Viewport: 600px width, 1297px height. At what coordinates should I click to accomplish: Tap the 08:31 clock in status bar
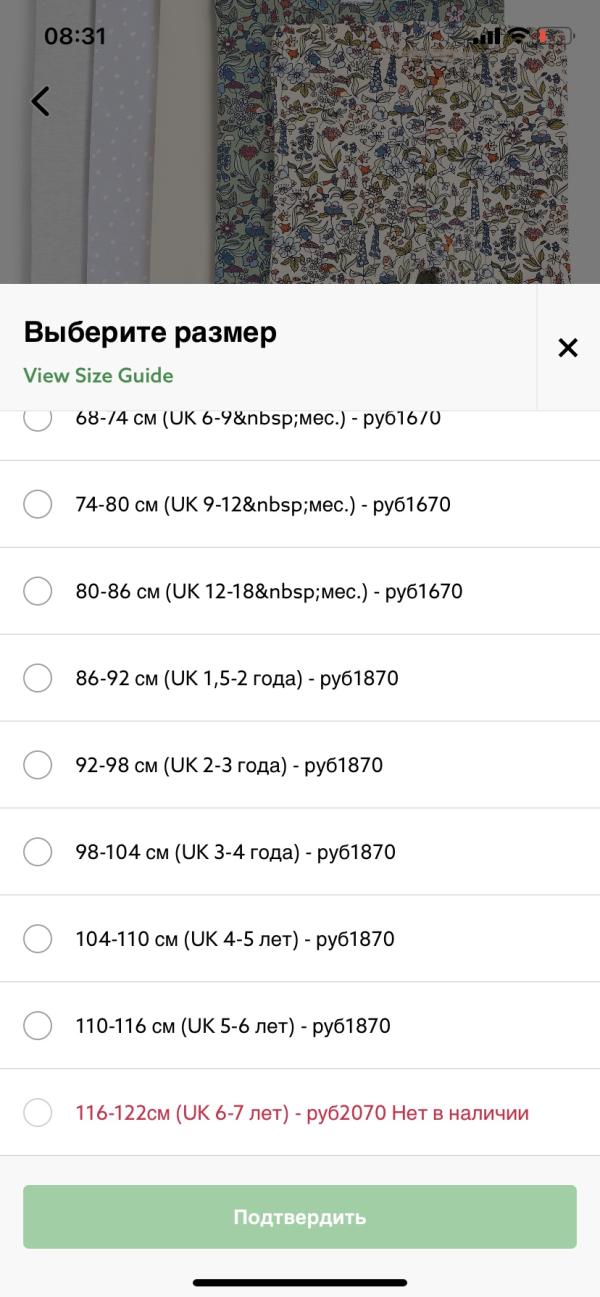75,36
